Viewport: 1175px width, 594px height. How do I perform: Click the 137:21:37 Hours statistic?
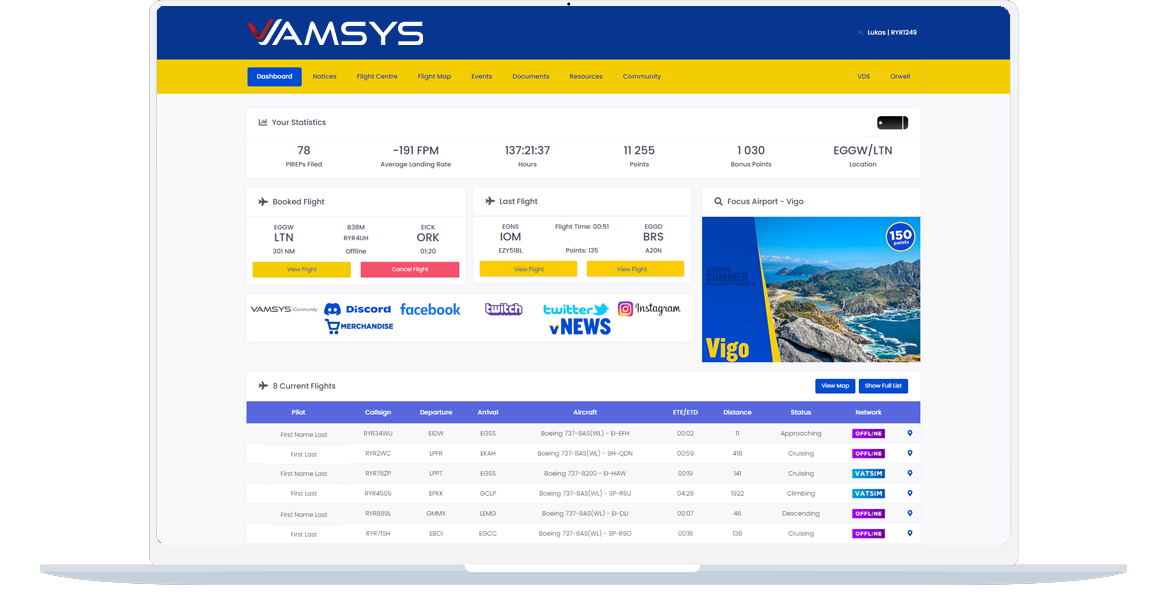528,156
